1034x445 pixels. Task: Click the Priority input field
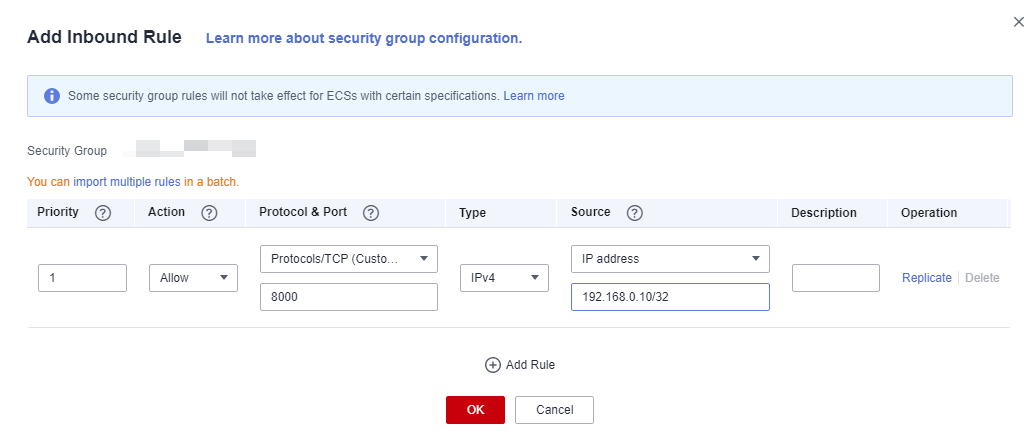click(82, 278)
